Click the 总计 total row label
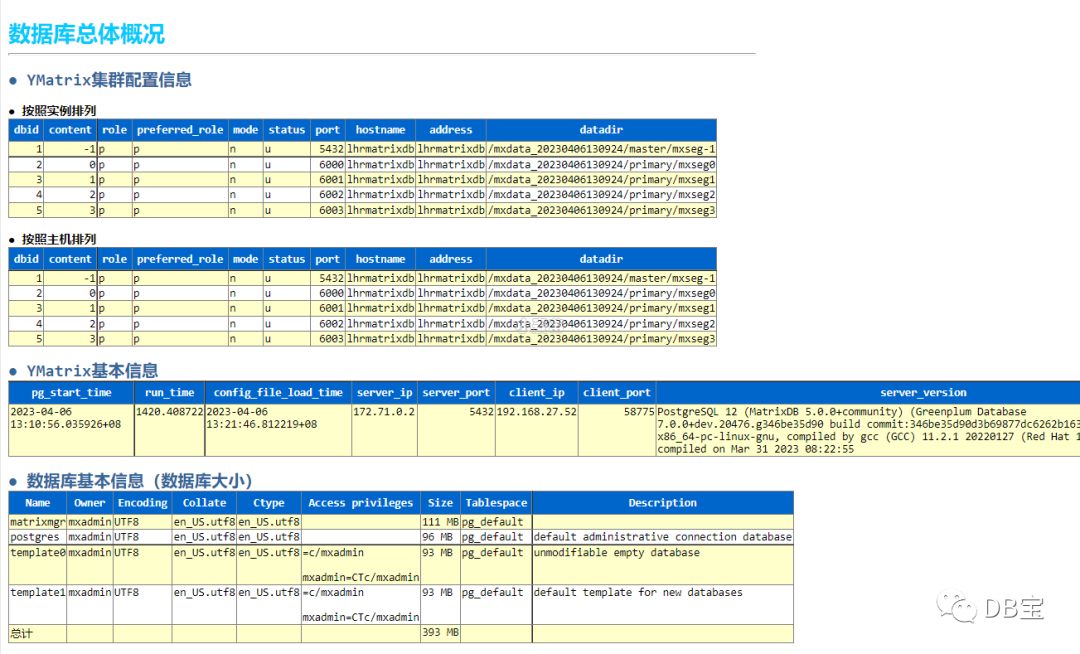 pyautogui.click(x=21, y=633)
